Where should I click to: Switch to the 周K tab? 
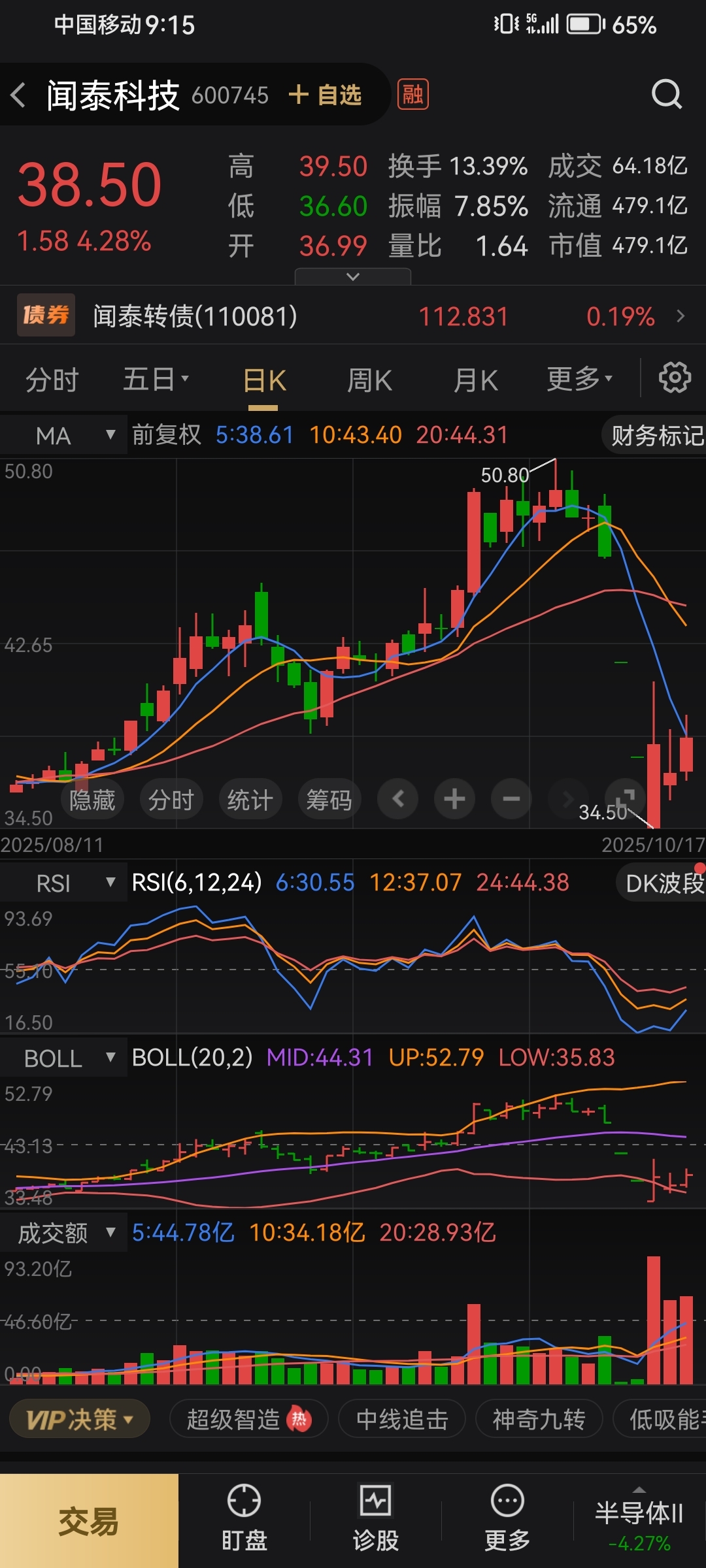(x=369, y=380)
